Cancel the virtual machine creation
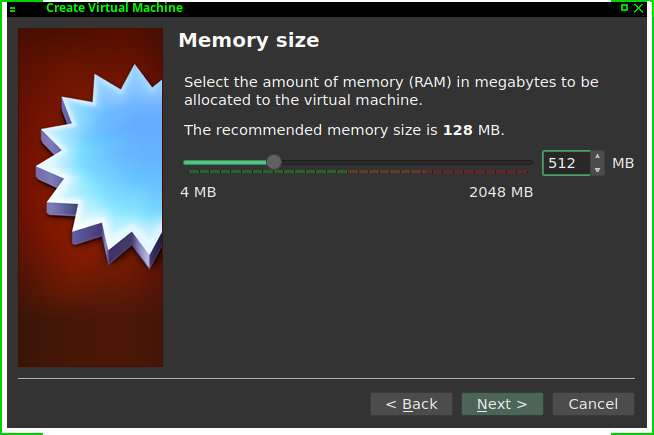This screenshot has width=654, height=435. pyautogui.click(x=593, y=404)
